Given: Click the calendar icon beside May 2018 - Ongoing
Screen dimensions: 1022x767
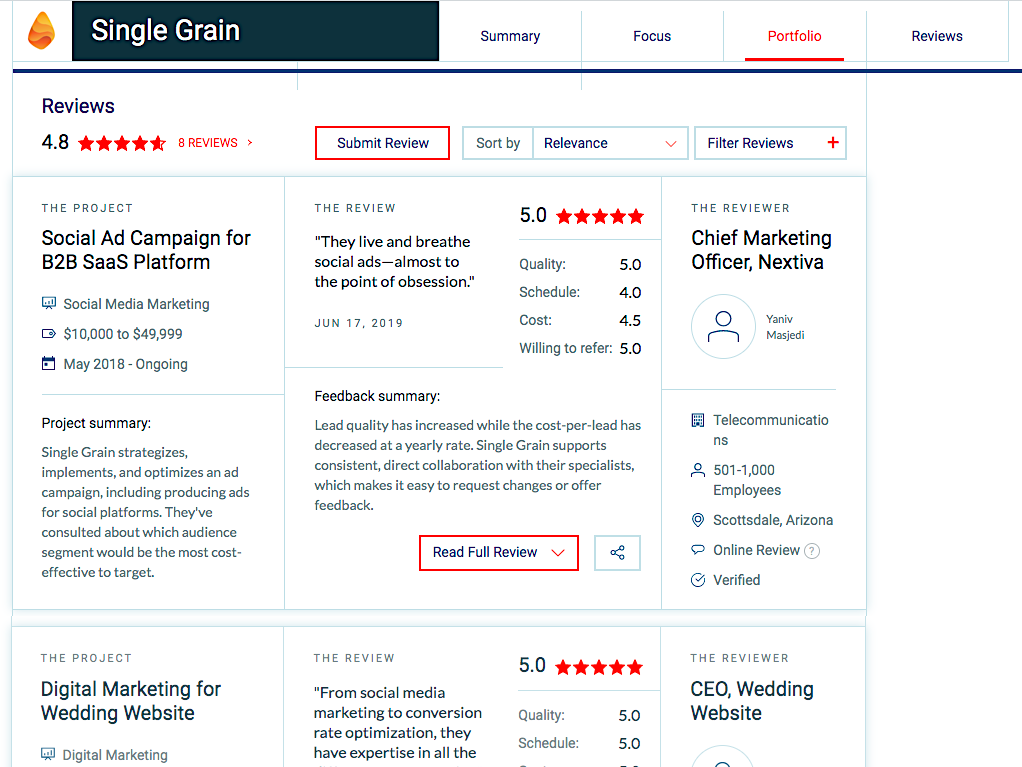Looking at the screenshot, I should tap(49, 364).
